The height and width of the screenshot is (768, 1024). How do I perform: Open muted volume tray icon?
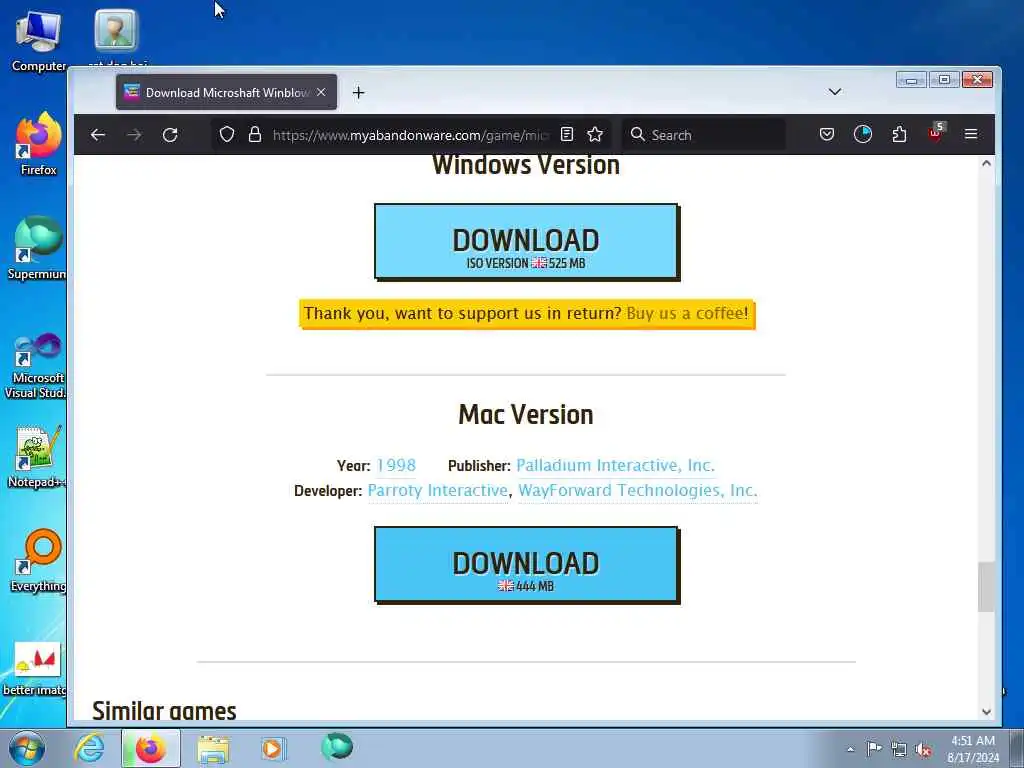(x=923, y=750)
